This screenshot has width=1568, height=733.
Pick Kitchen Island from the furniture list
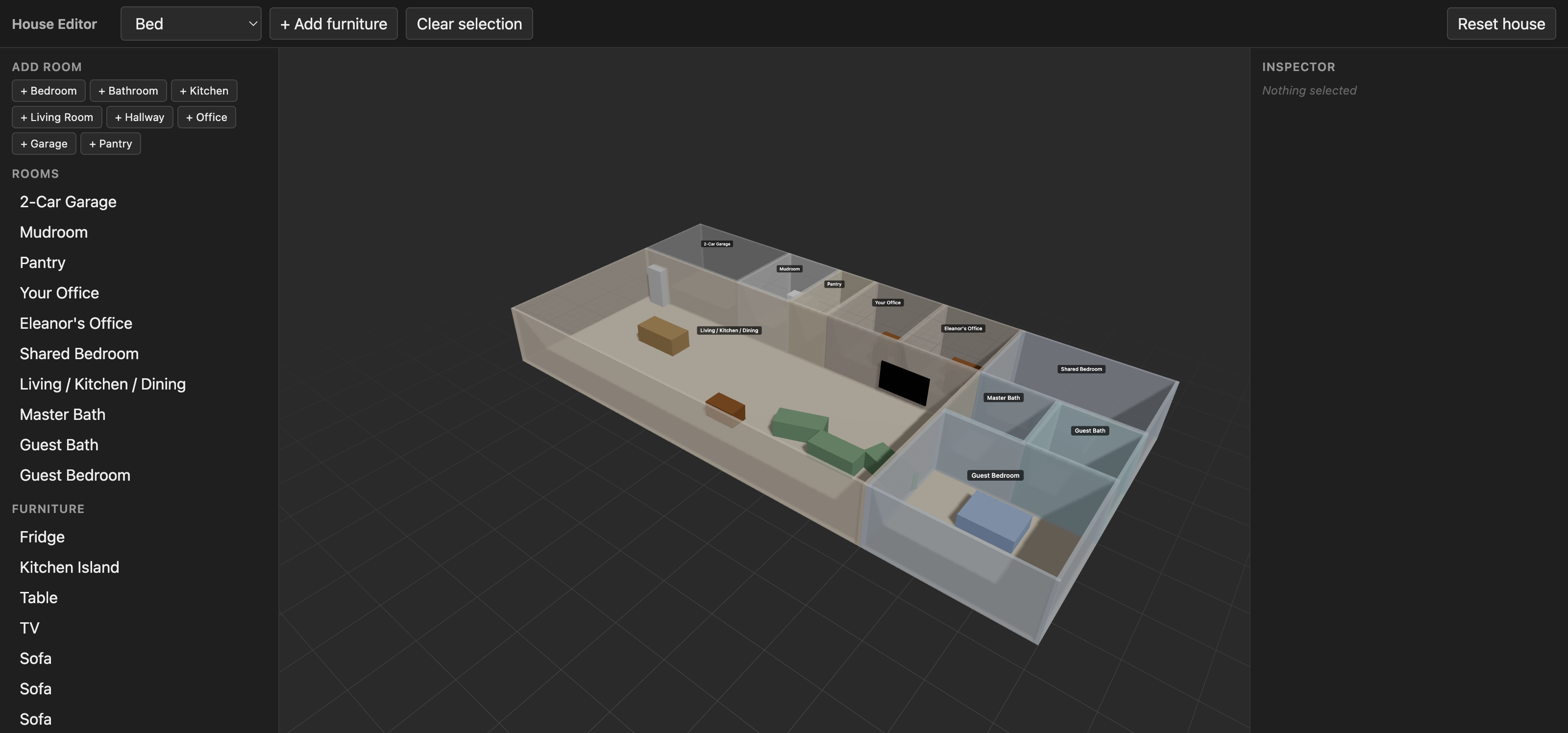point(70,567)
